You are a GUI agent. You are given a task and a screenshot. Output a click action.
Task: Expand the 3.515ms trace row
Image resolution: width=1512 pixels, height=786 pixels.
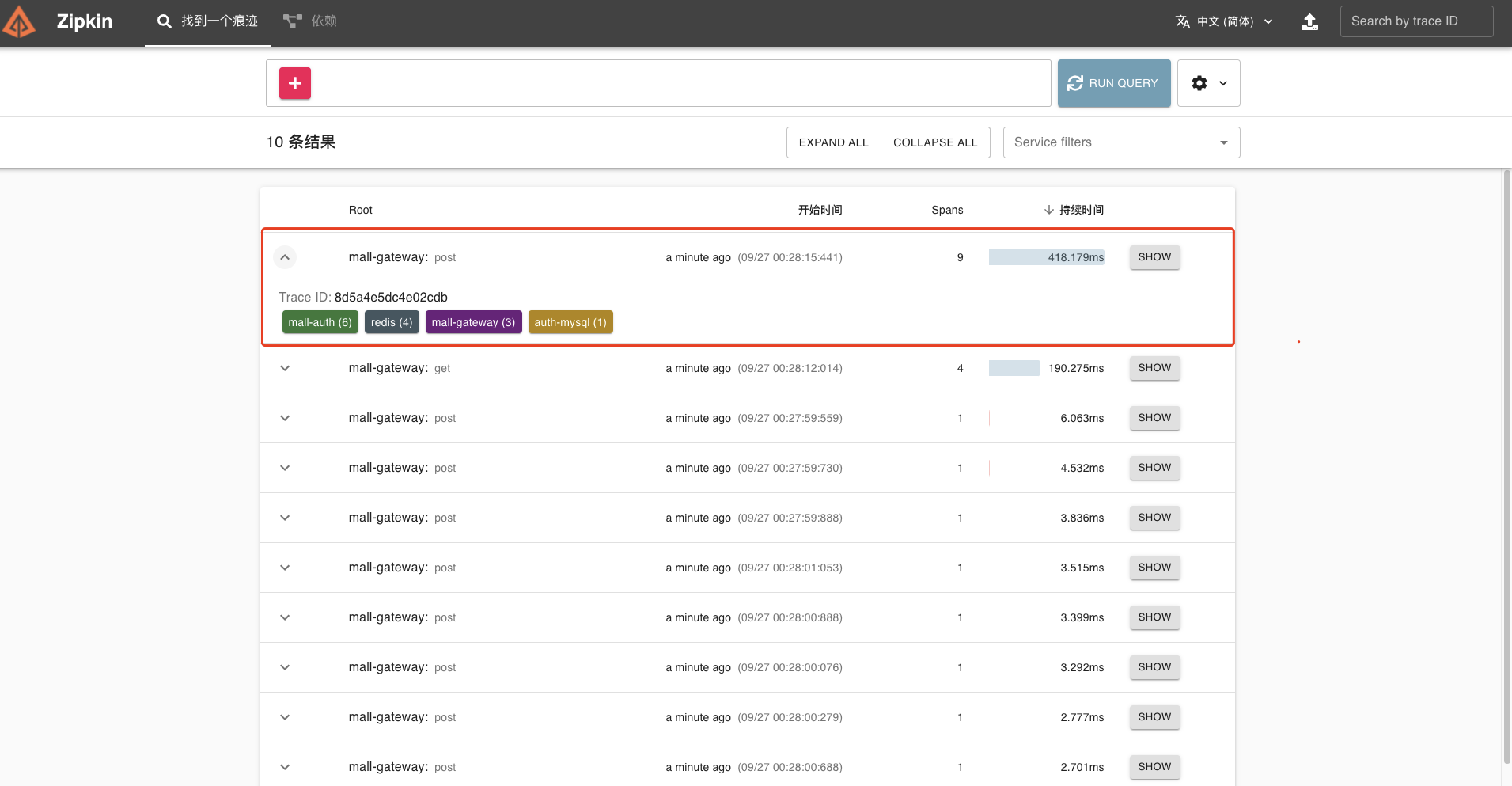(285, 568)
